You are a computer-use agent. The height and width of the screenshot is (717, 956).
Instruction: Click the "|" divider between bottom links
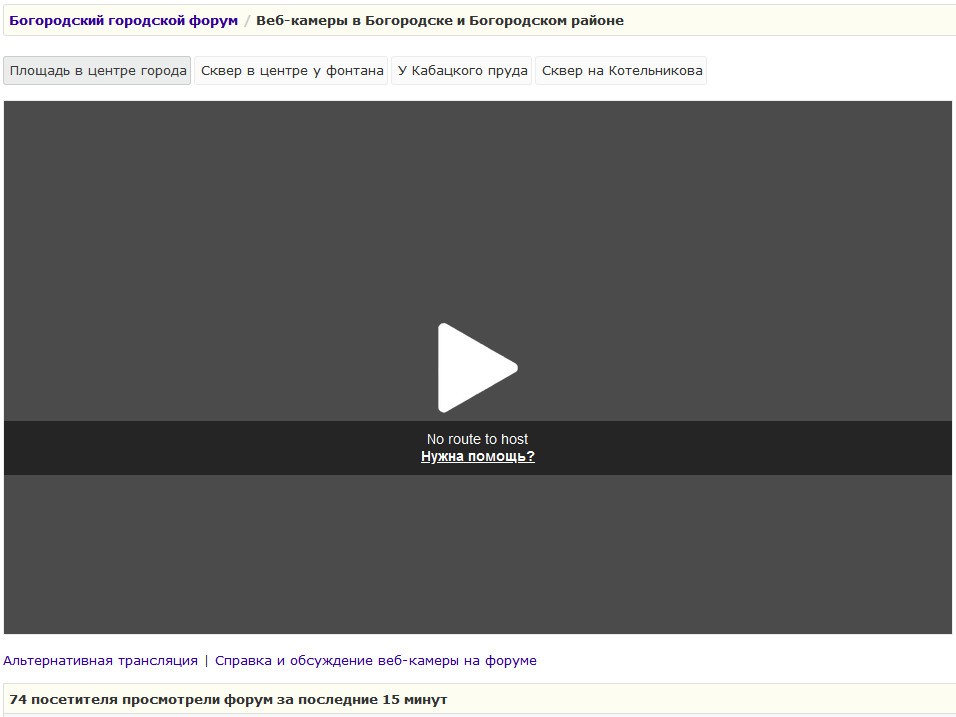(206, 661)
